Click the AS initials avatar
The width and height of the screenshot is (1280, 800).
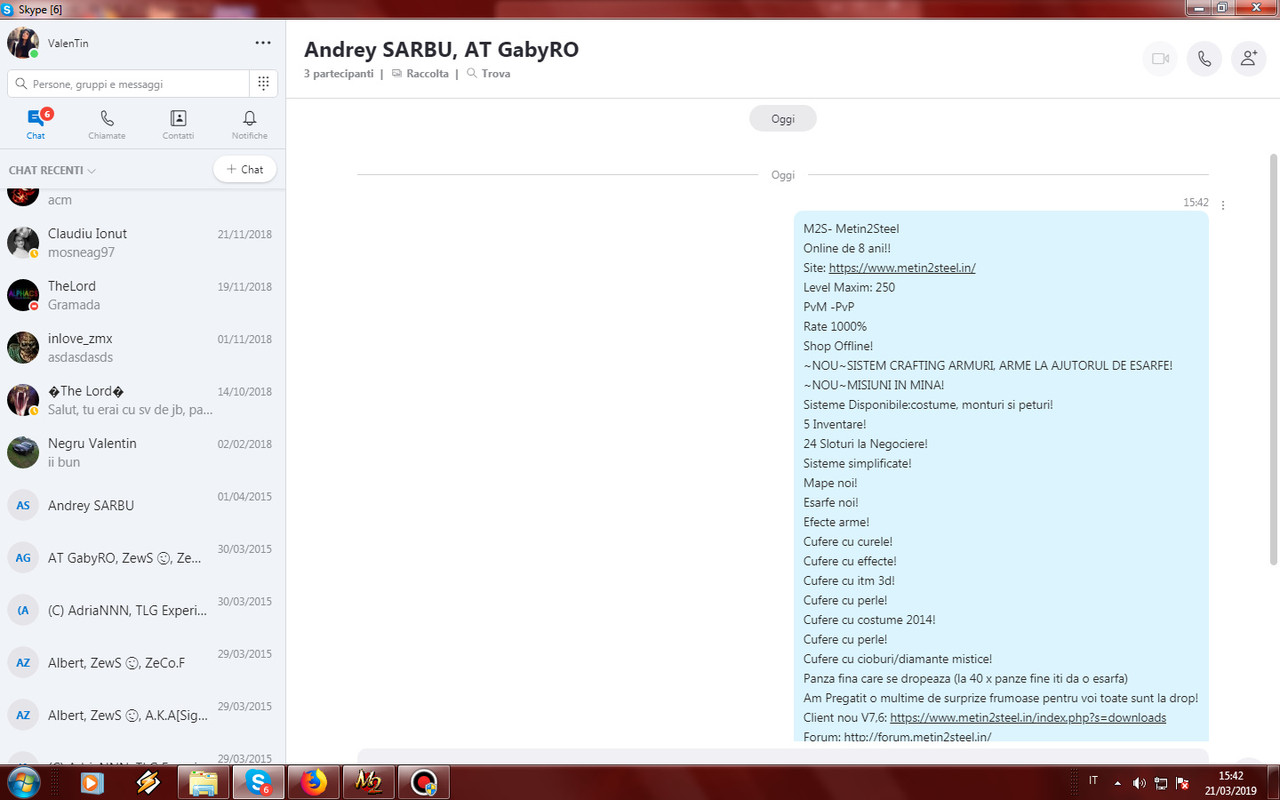(x=23, y=505)
